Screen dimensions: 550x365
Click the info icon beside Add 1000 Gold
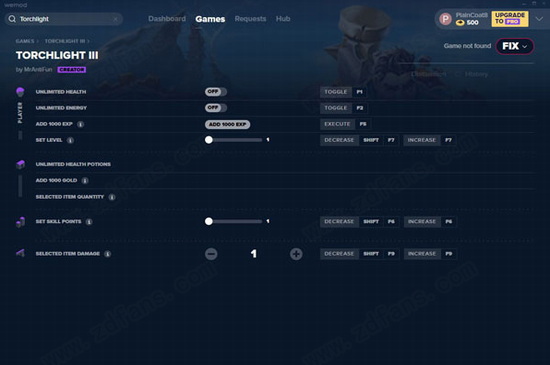(x=85, y=181)
